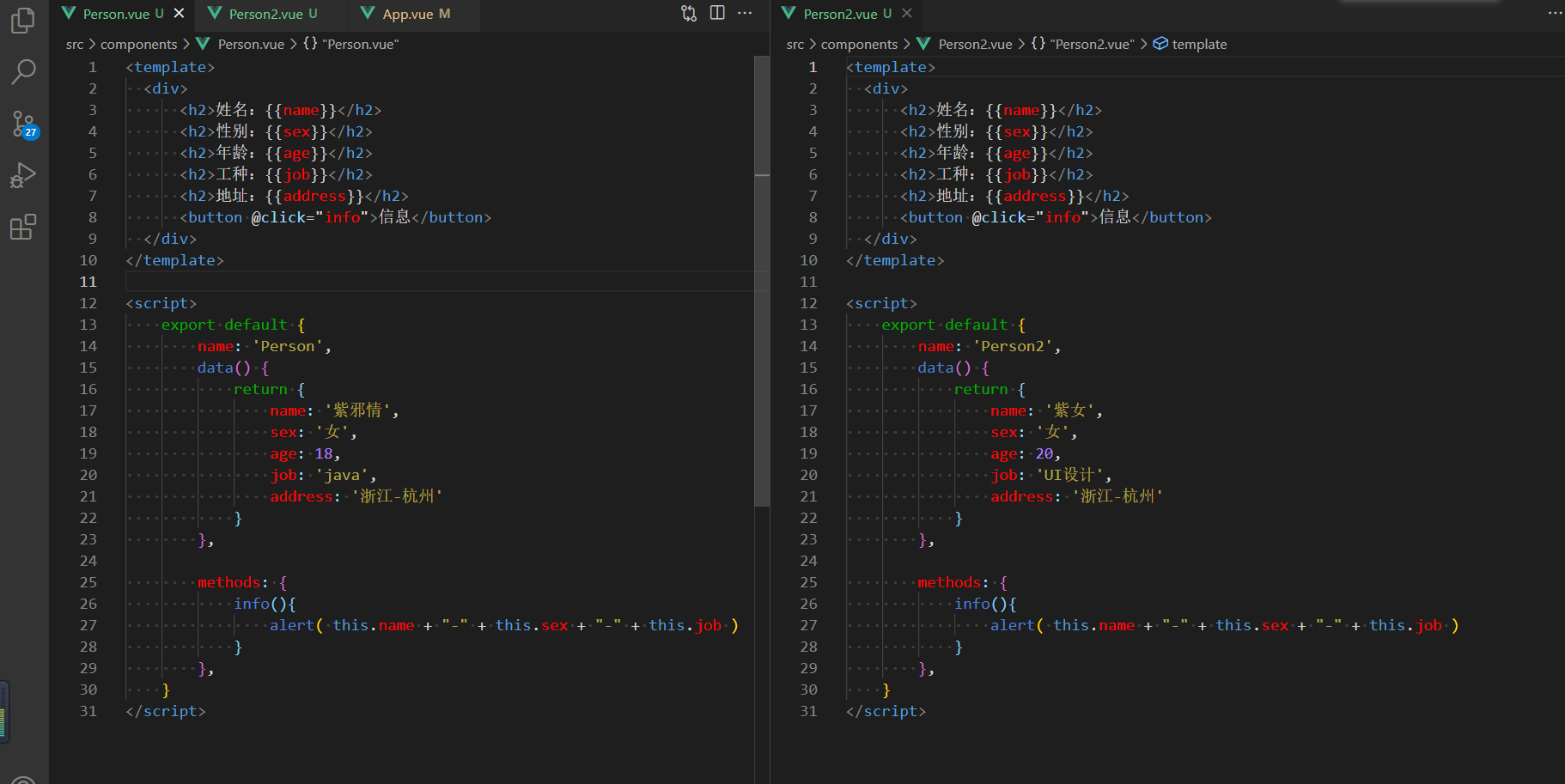1565x784 pixels.
Task: Click the left editor vertical scrollbar
Action: pos(762,281)
